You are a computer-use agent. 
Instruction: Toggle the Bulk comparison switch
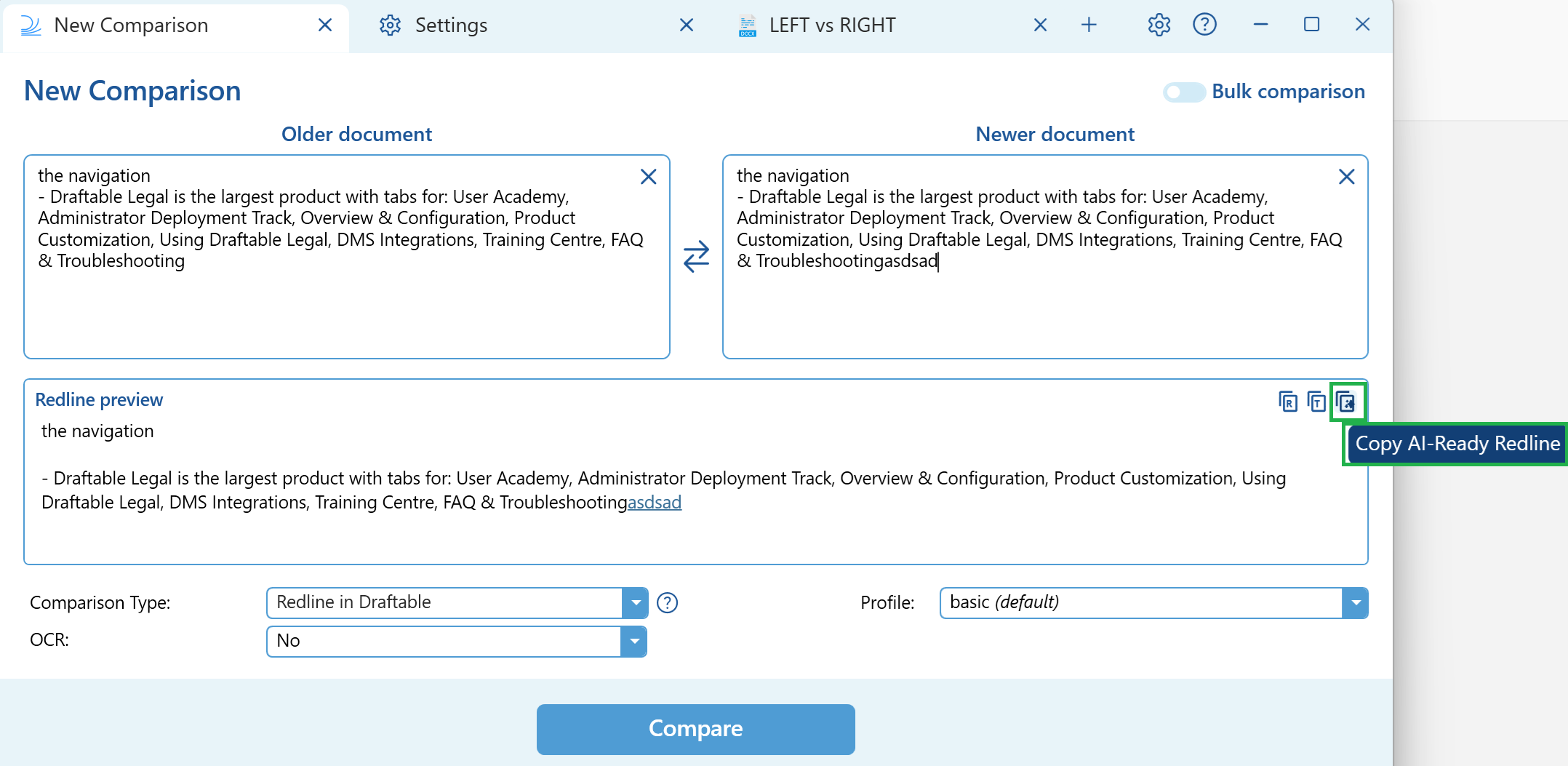[x=1184, y=92]
